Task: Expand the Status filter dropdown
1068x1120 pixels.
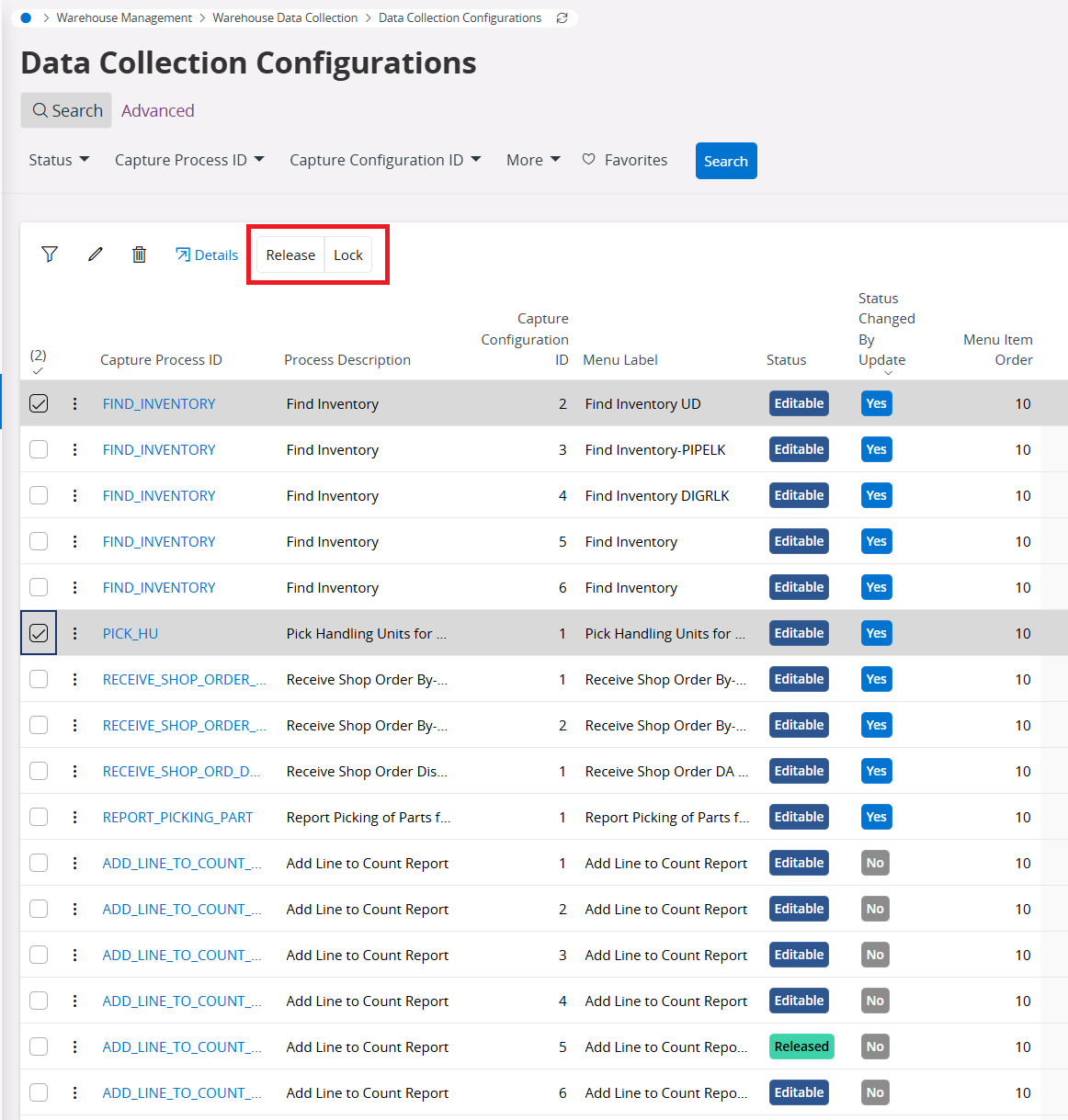Action: tap(59, 160)
